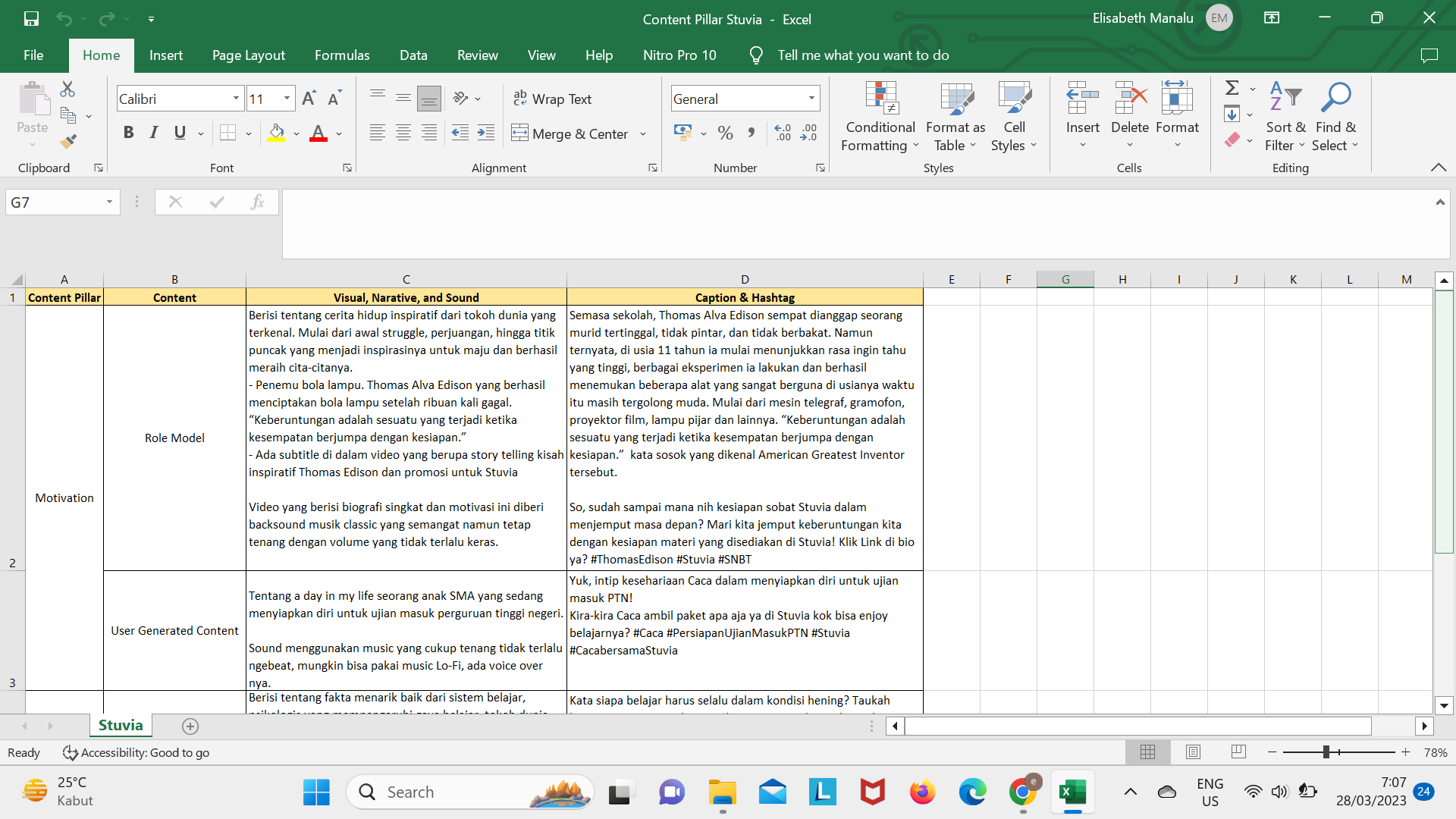Click the vertical scrollbar down arrow
Viewport: 1456px width, 819px height.
tap(1444, 705)
